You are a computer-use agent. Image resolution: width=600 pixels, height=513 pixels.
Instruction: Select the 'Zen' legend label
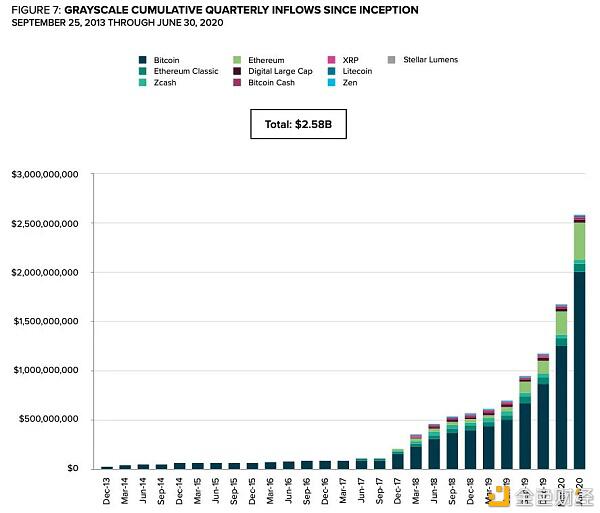click(x=350, y=83)
